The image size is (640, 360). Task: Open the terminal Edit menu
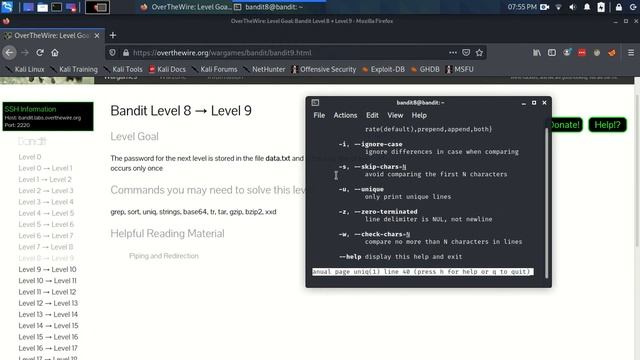372,116
